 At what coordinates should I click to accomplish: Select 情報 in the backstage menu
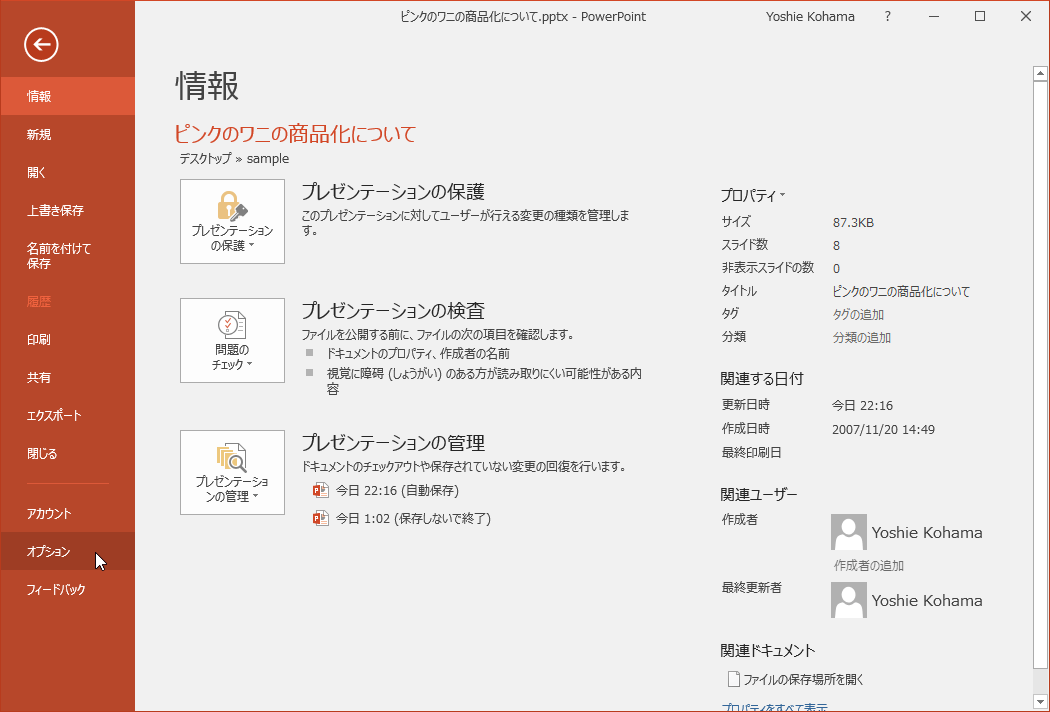click(x=68, y=96)
